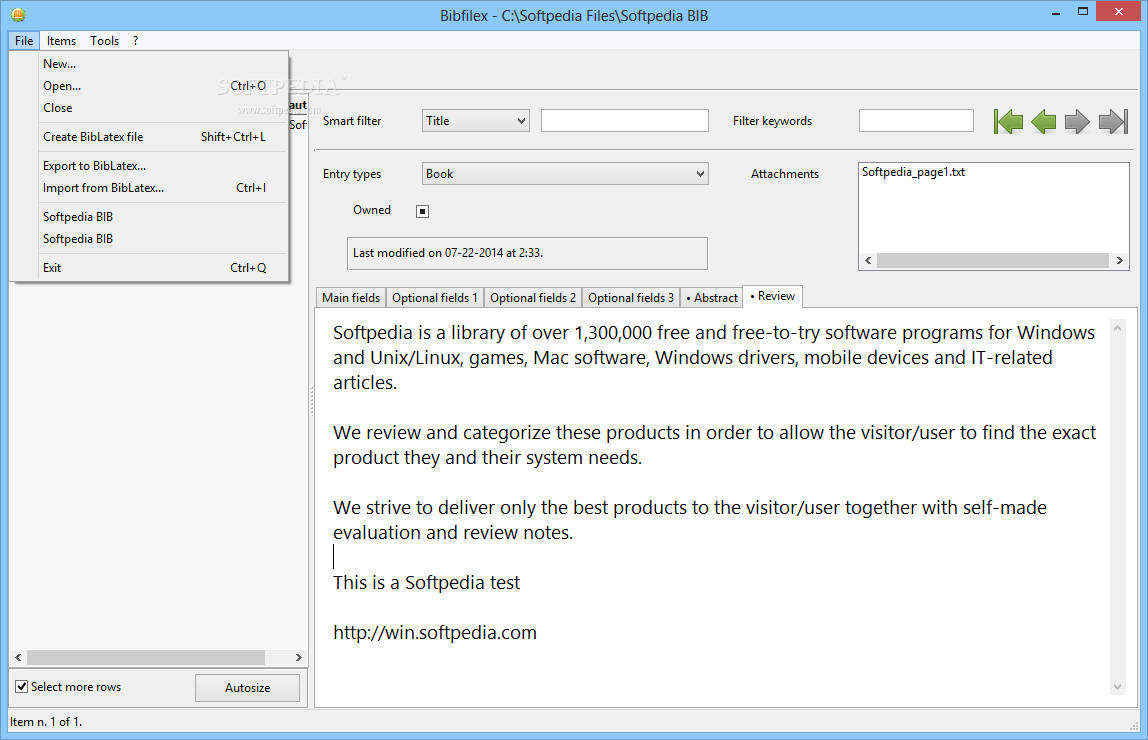Select Export to BibLatex... menu entry
The height and width of the screenshot is (740, 1148).
149,166
